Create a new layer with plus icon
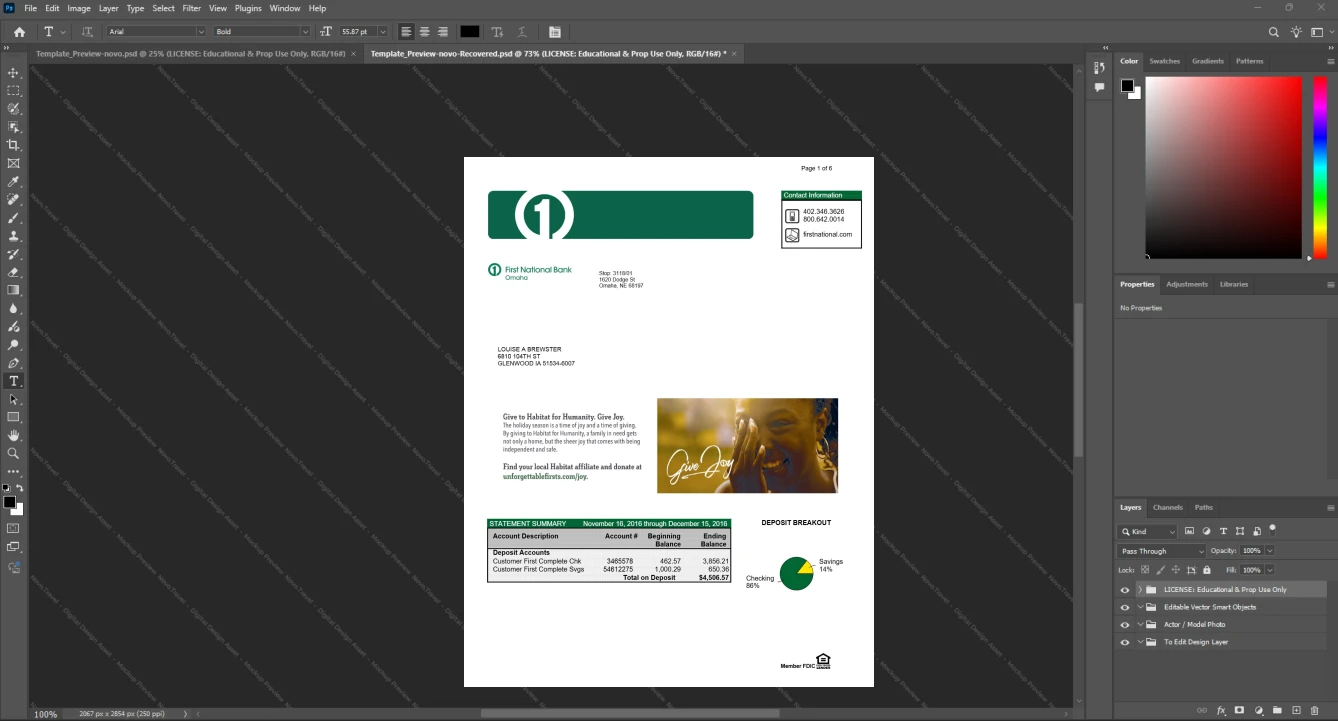Image resolution: width=1338 pixels, height=721 pixels. point(1296,710)
